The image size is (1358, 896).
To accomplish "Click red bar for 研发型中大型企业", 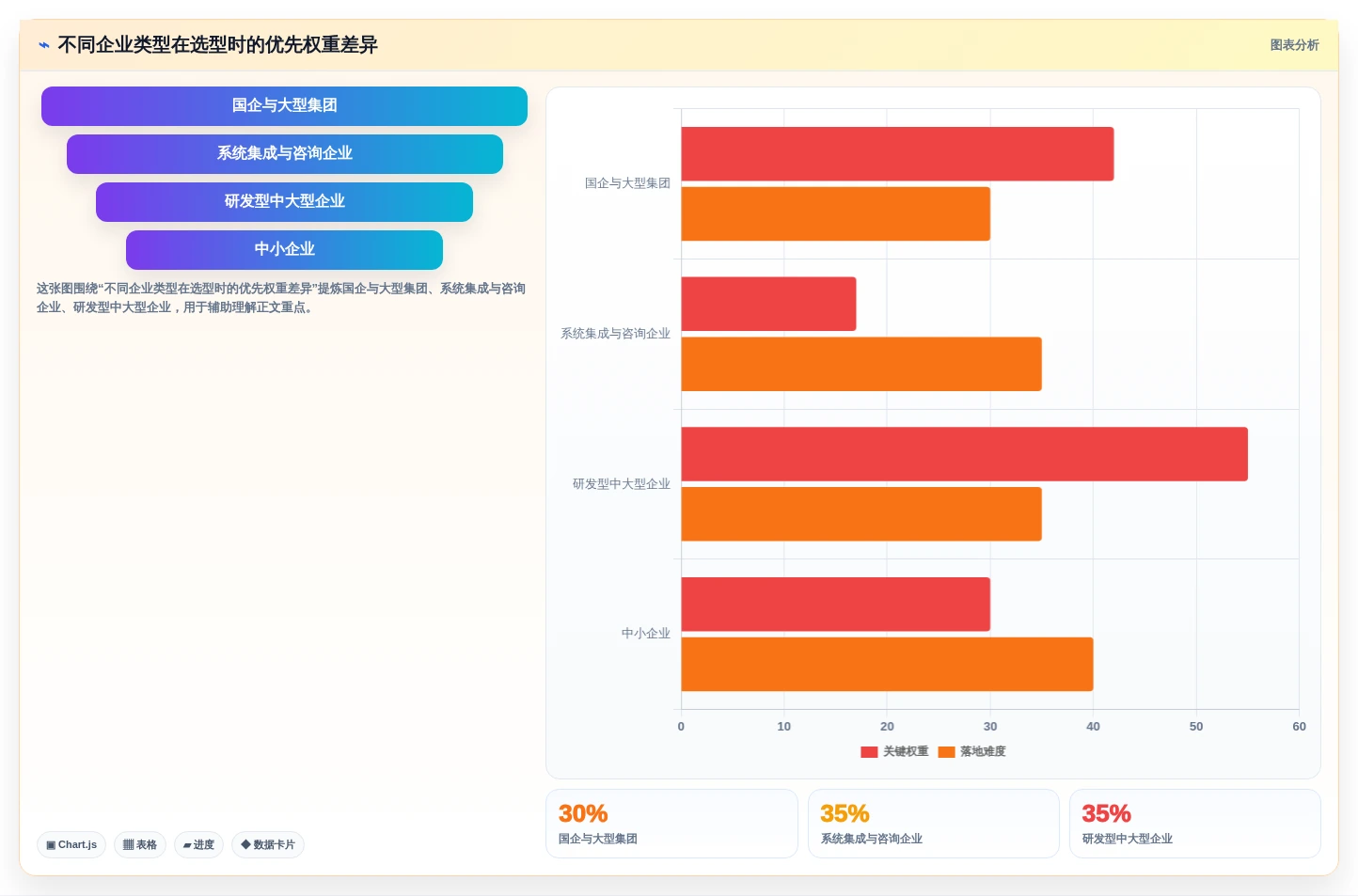I will click(965, 454).
